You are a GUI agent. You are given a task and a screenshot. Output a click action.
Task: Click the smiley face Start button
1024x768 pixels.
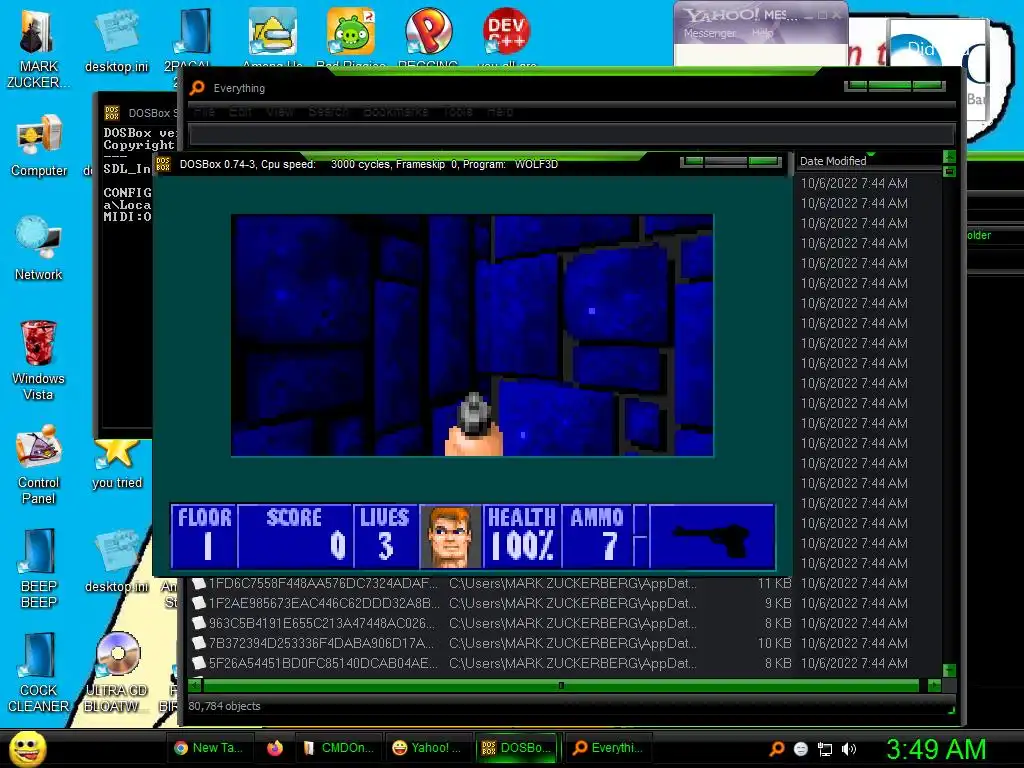tap(27, 748)
